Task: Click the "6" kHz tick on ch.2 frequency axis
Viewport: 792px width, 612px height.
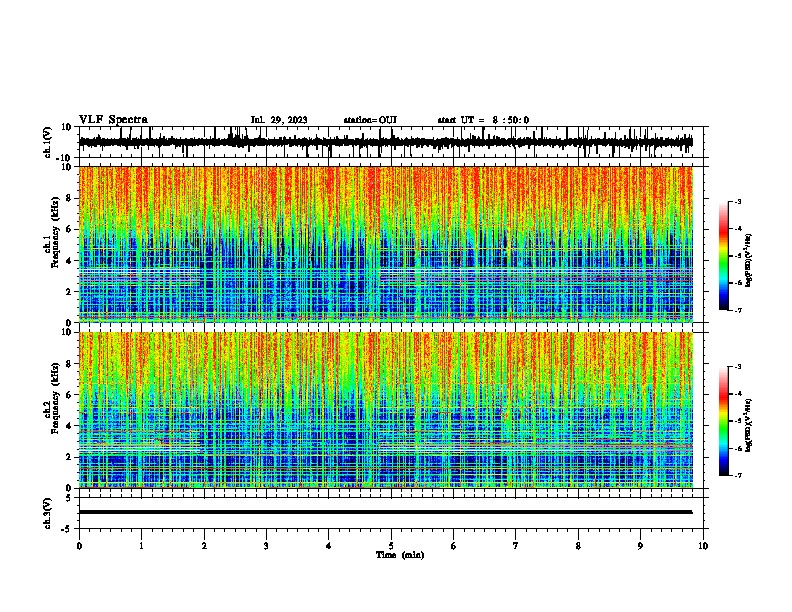Action: pos(69,395)
